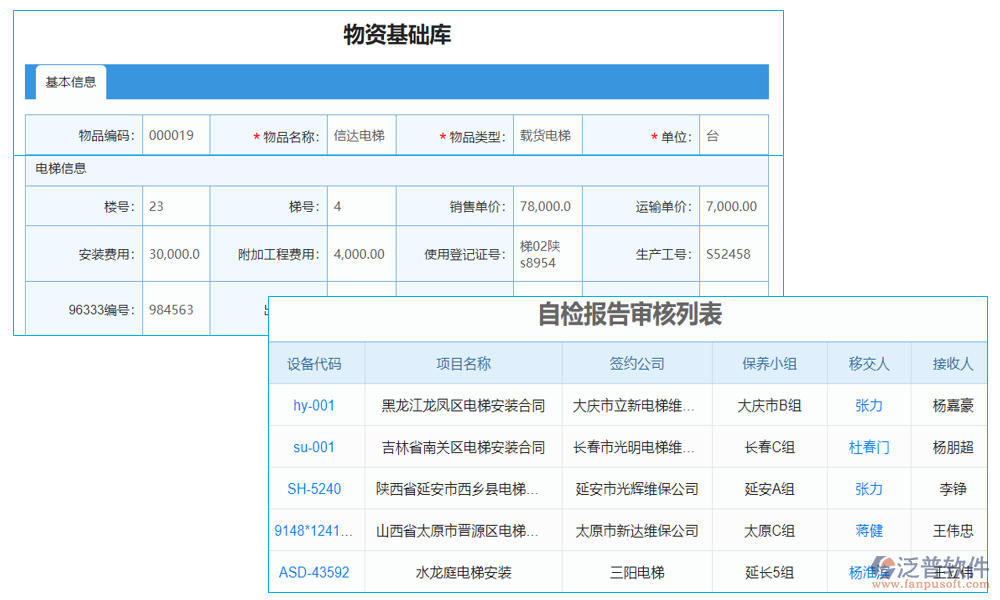Open the 物品类型 selector showing 载货电梯
The width and height of the screenshot is (1000, 600).
click(547, 134)
